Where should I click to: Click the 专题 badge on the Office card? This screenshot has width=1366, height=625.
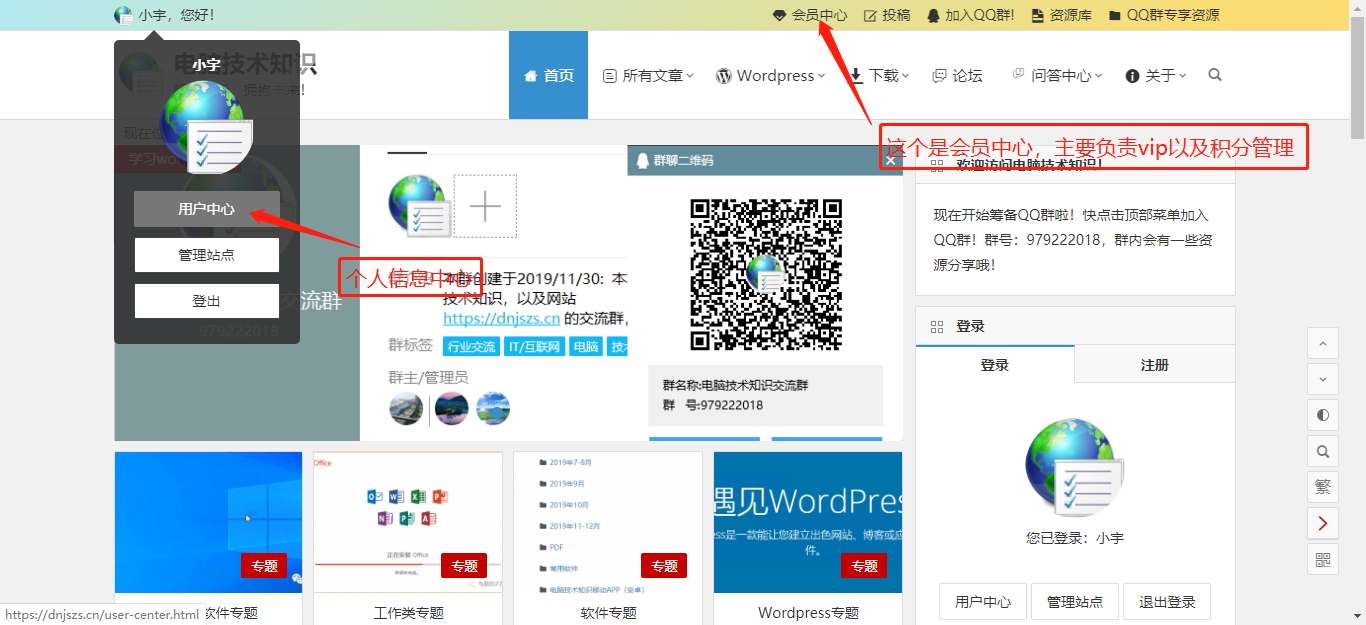pyautogui.click(x=464, y=565)
